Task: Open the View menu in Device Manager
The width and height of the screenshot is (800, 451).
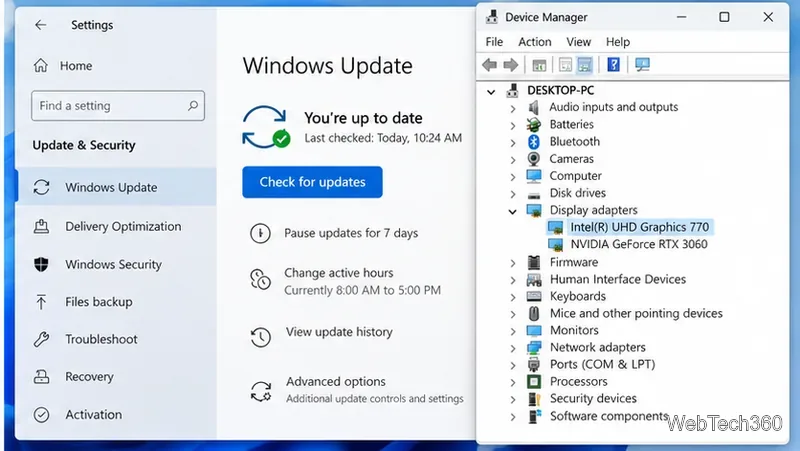Action: pyautogui.click(x=579, y=42)
